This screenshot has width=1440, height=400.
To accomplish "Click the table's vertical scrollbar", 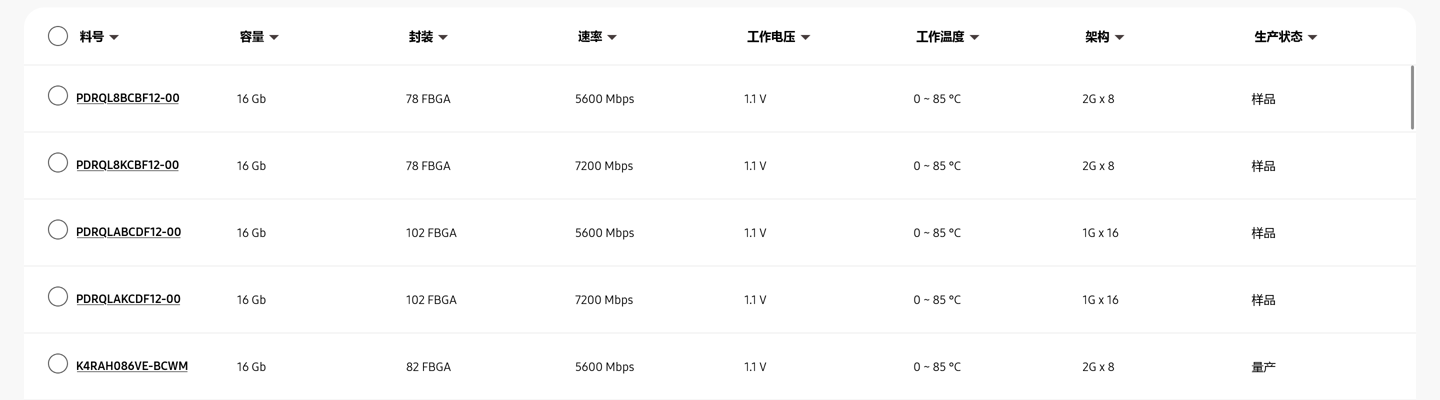I will click(1412, 97).
